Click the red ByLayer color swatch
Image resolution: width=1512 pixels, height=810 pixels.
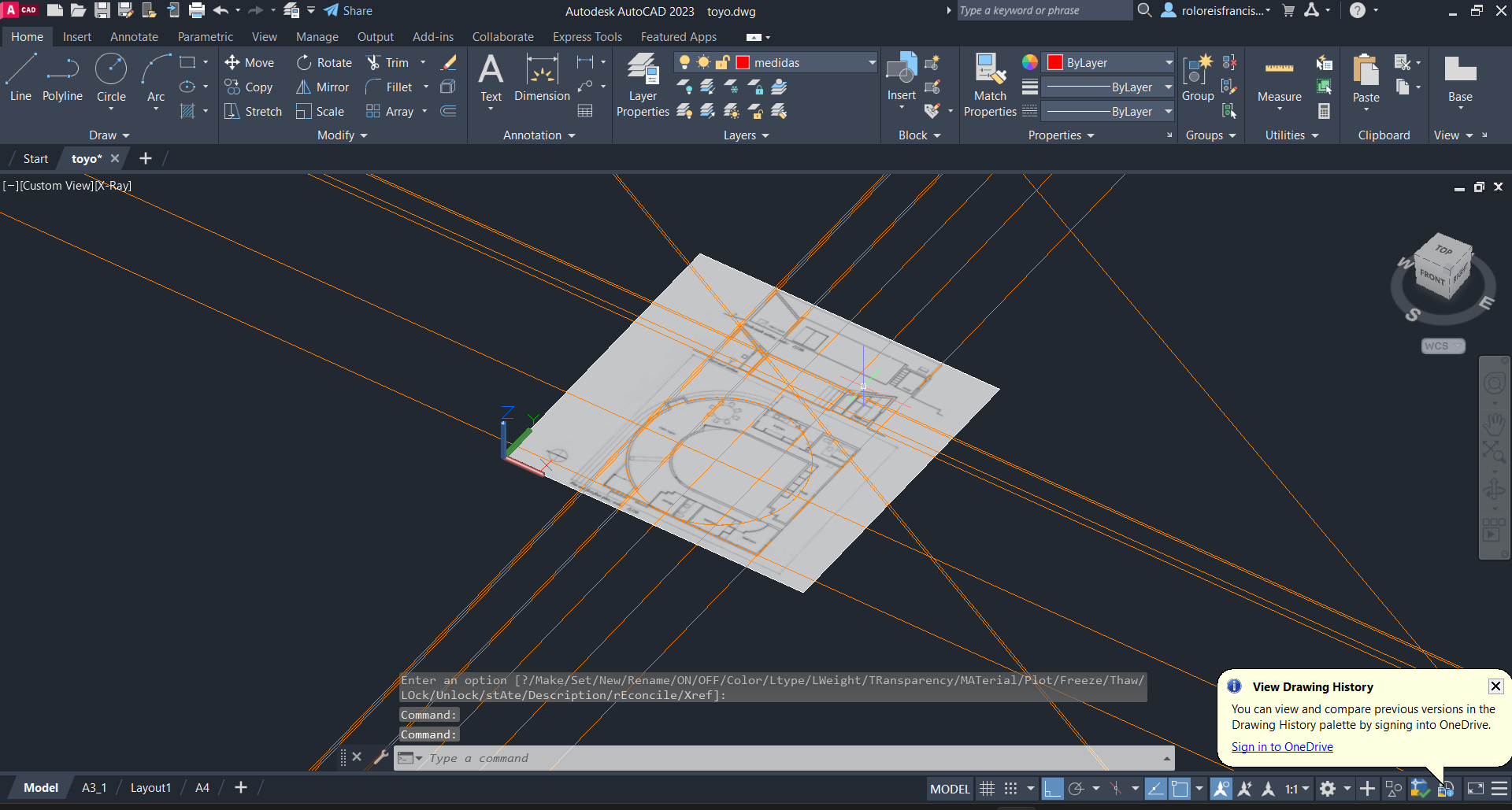click(1055, 63)
